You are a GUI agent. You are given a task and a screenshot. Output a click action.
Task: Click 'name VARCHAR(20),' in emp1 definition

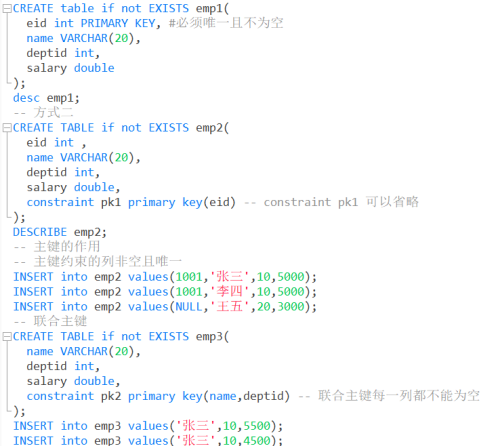84,38
